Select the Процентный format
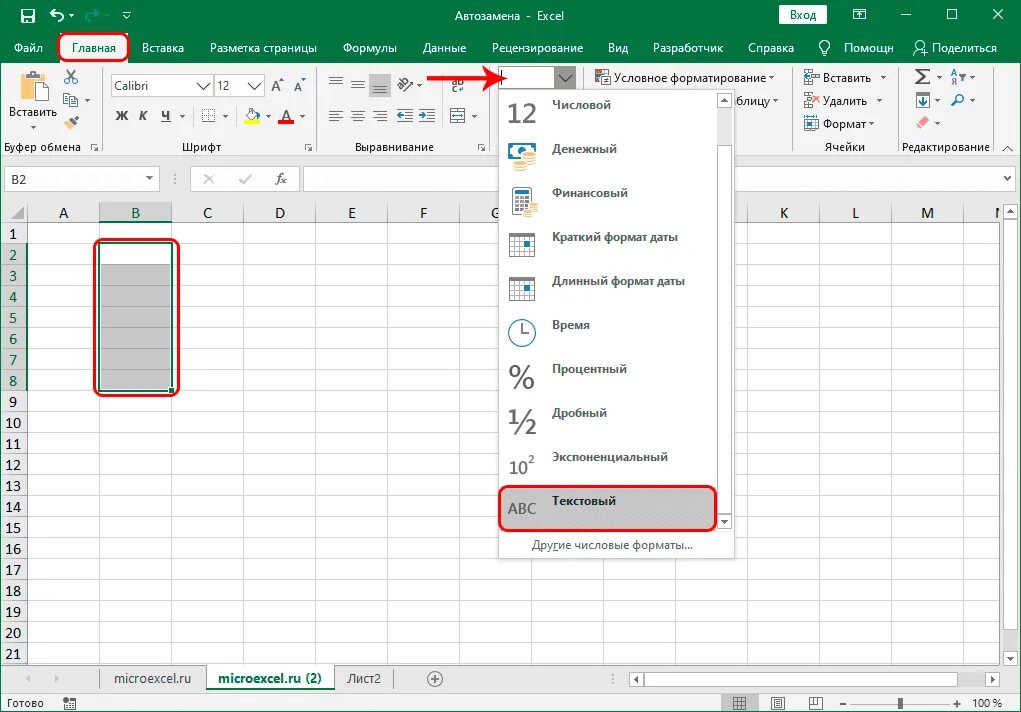 (608, 376)
